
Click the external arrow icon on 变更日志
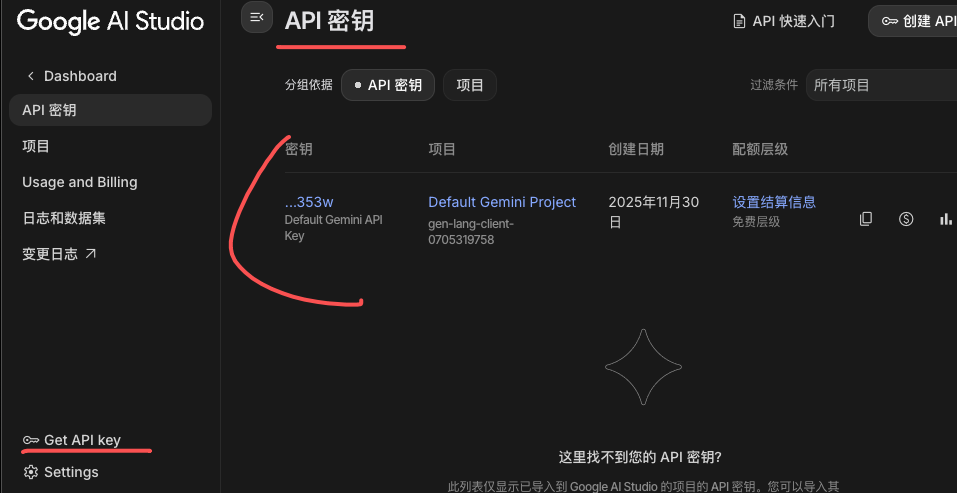click(x=90, y=253)
